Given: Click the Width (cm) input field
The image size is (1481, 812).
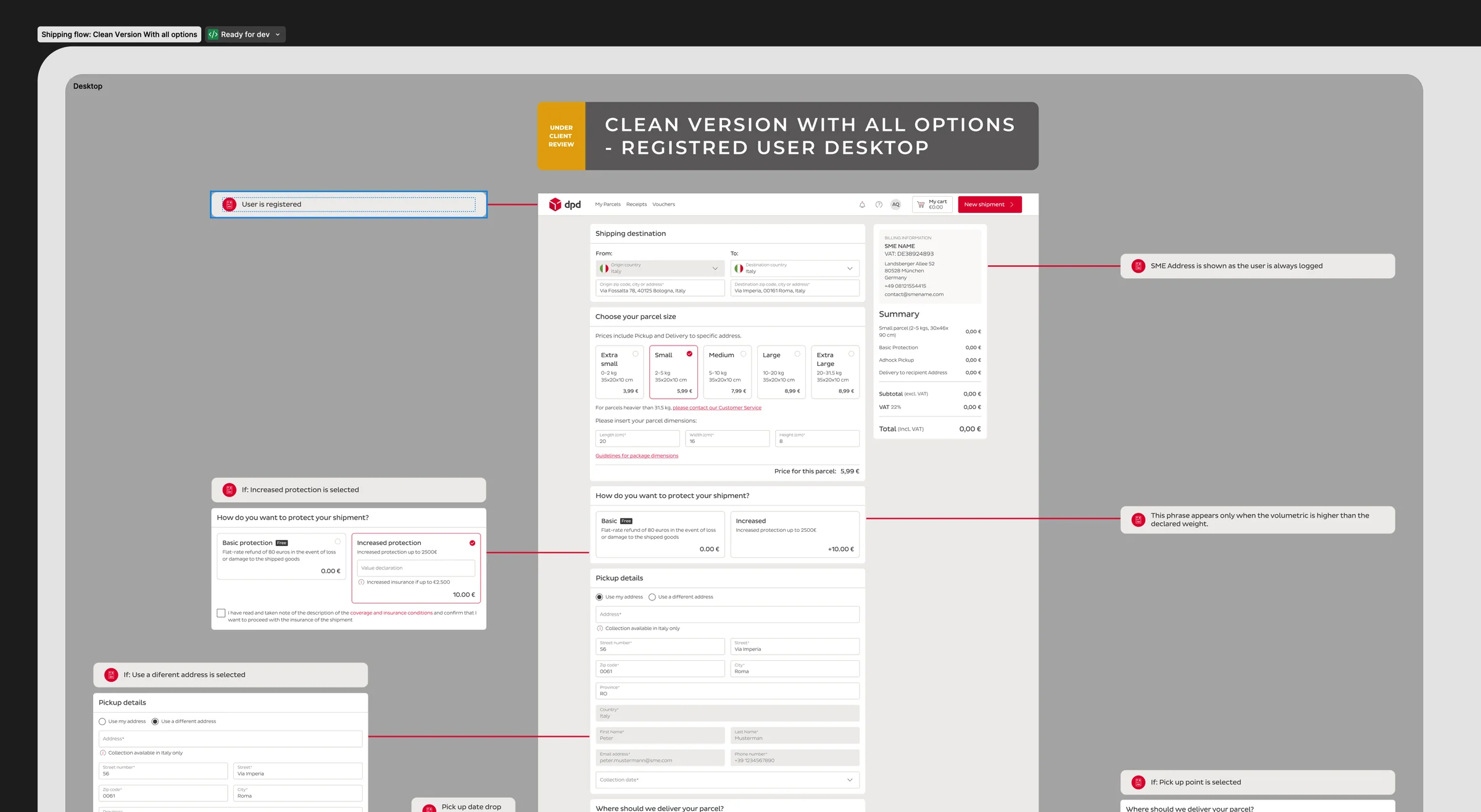Looking at the screenshot, I should (728, 438).
